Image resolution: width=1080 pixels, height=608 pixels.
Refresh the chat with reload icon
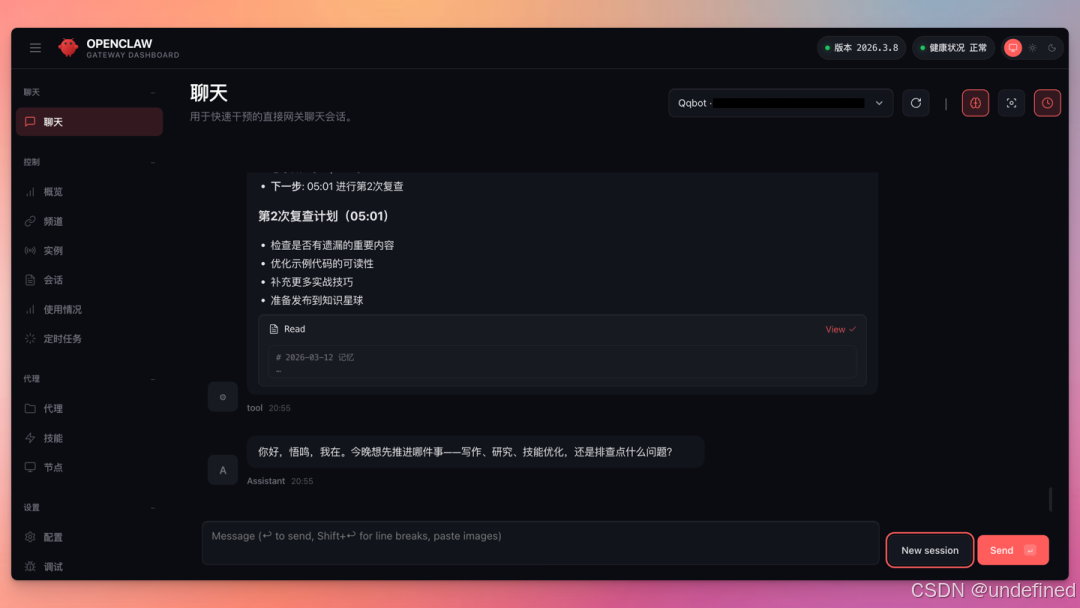(x=916, y=103)
